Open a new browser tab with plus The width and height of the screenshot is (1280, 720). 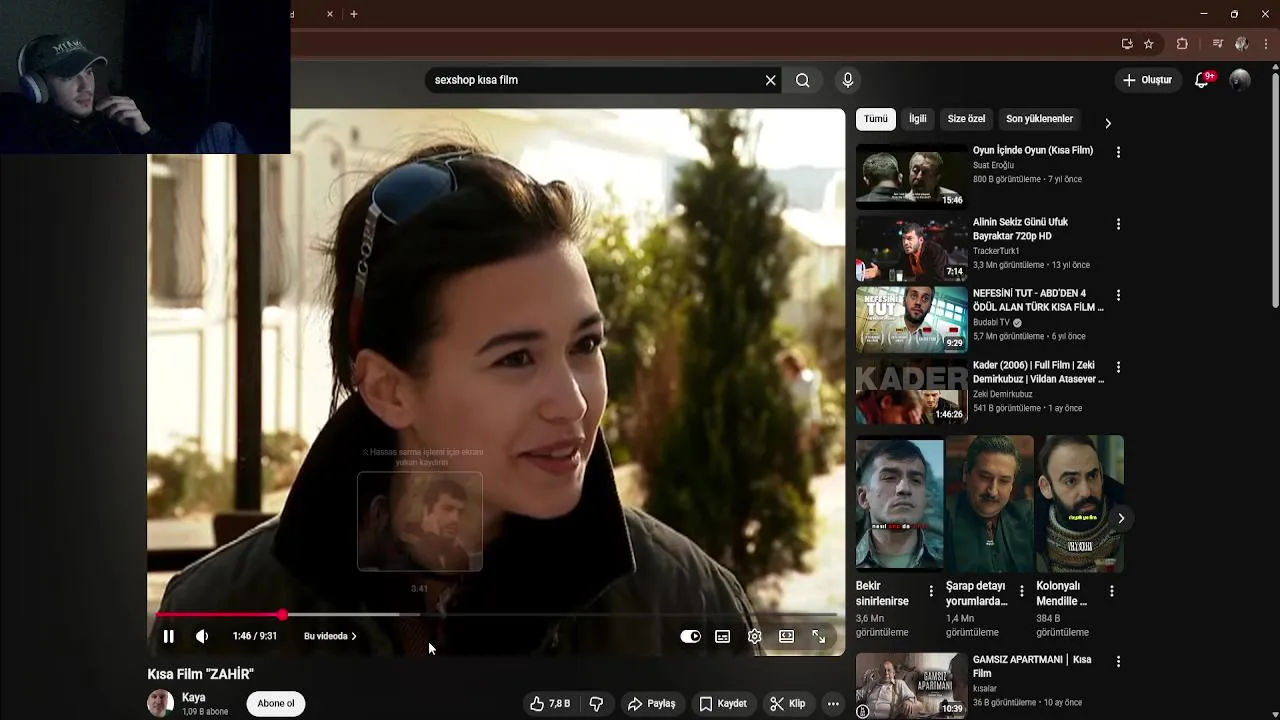[x=353, y=14]
